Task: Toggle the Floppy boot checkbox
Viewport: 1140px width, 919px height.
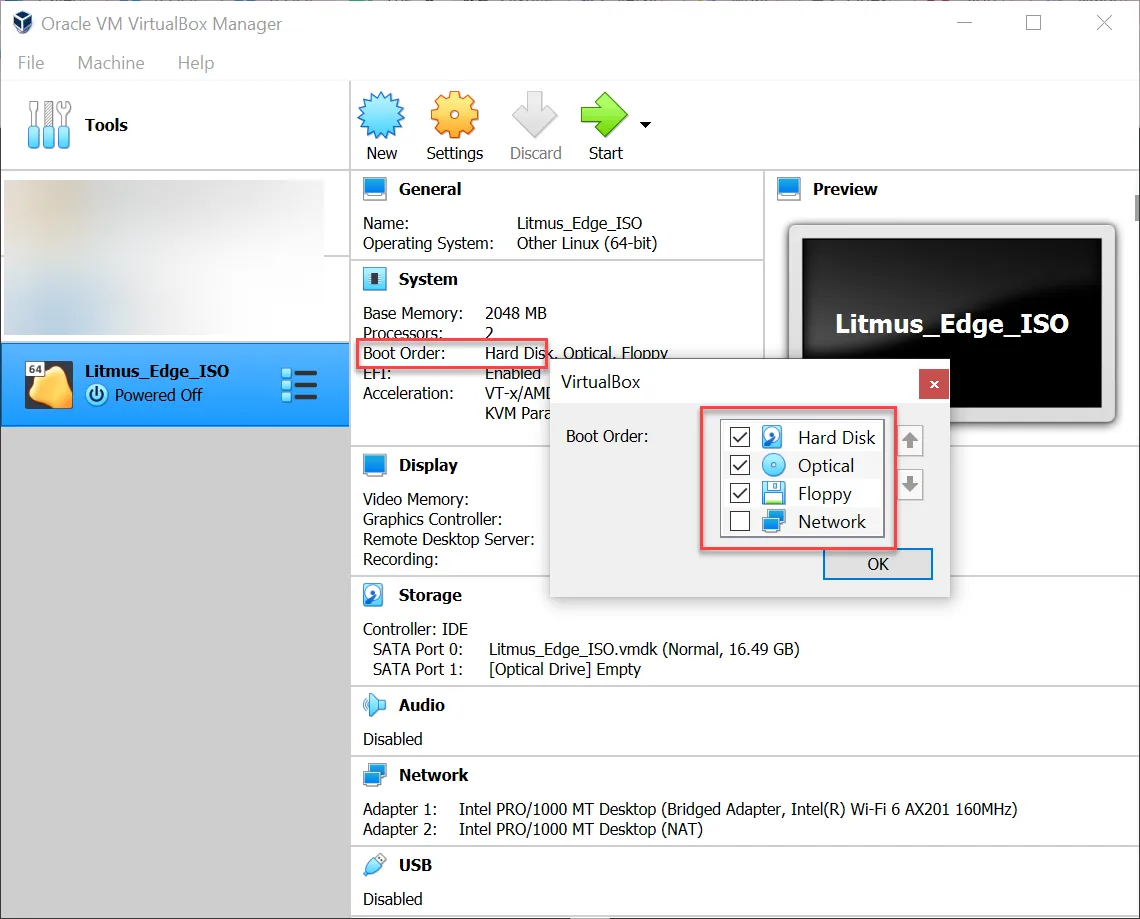Action: [x=740, y=494]
